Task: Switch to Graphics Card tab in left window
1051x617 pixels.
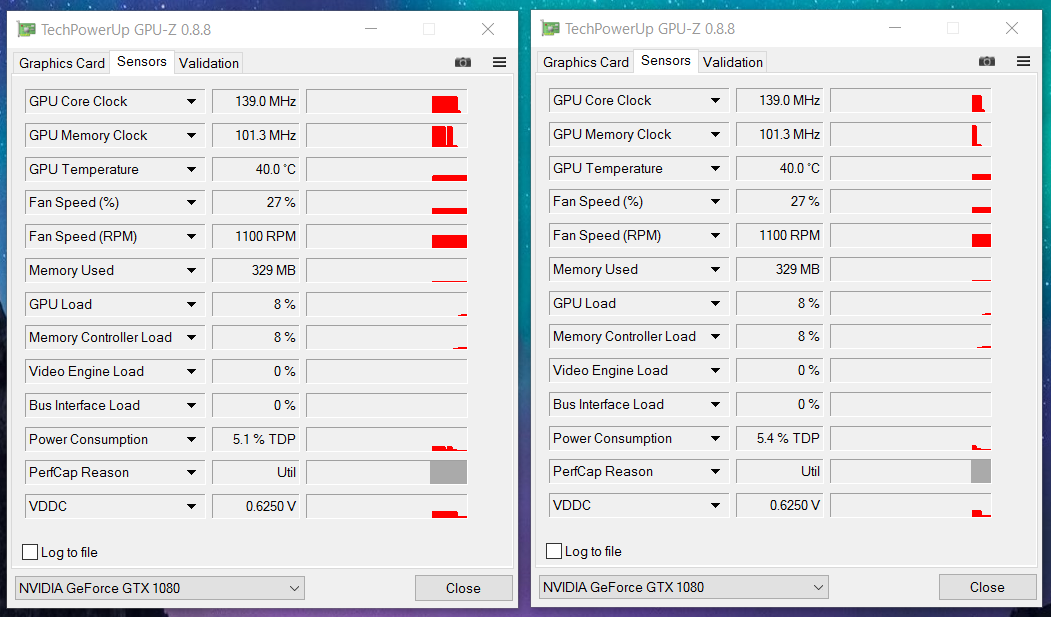Action: pyautogui.click(x=62, y=63)
